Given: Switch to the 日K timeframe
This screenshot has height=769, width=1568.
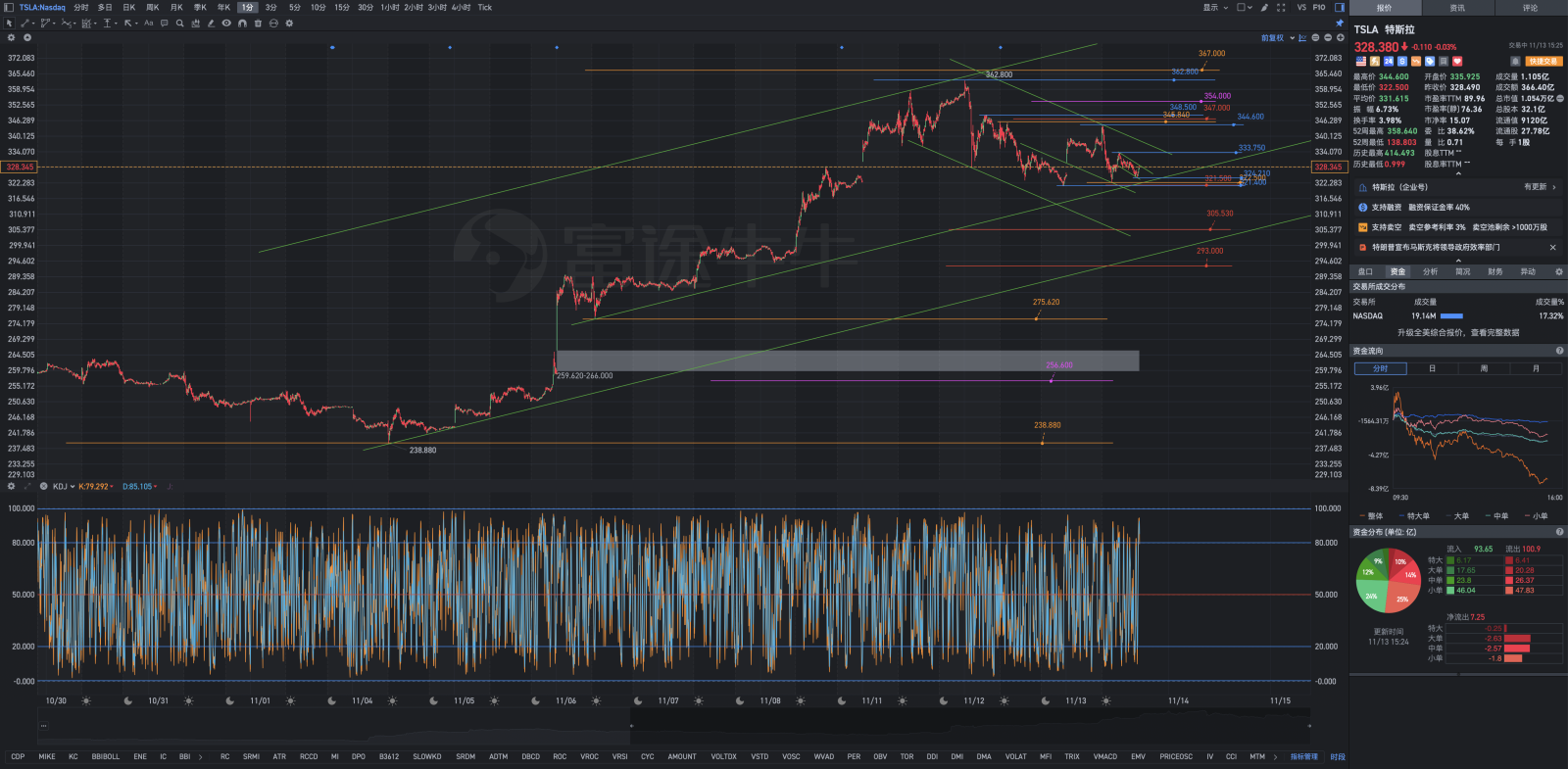Looking at the screenshot, I should coord(128,7).
